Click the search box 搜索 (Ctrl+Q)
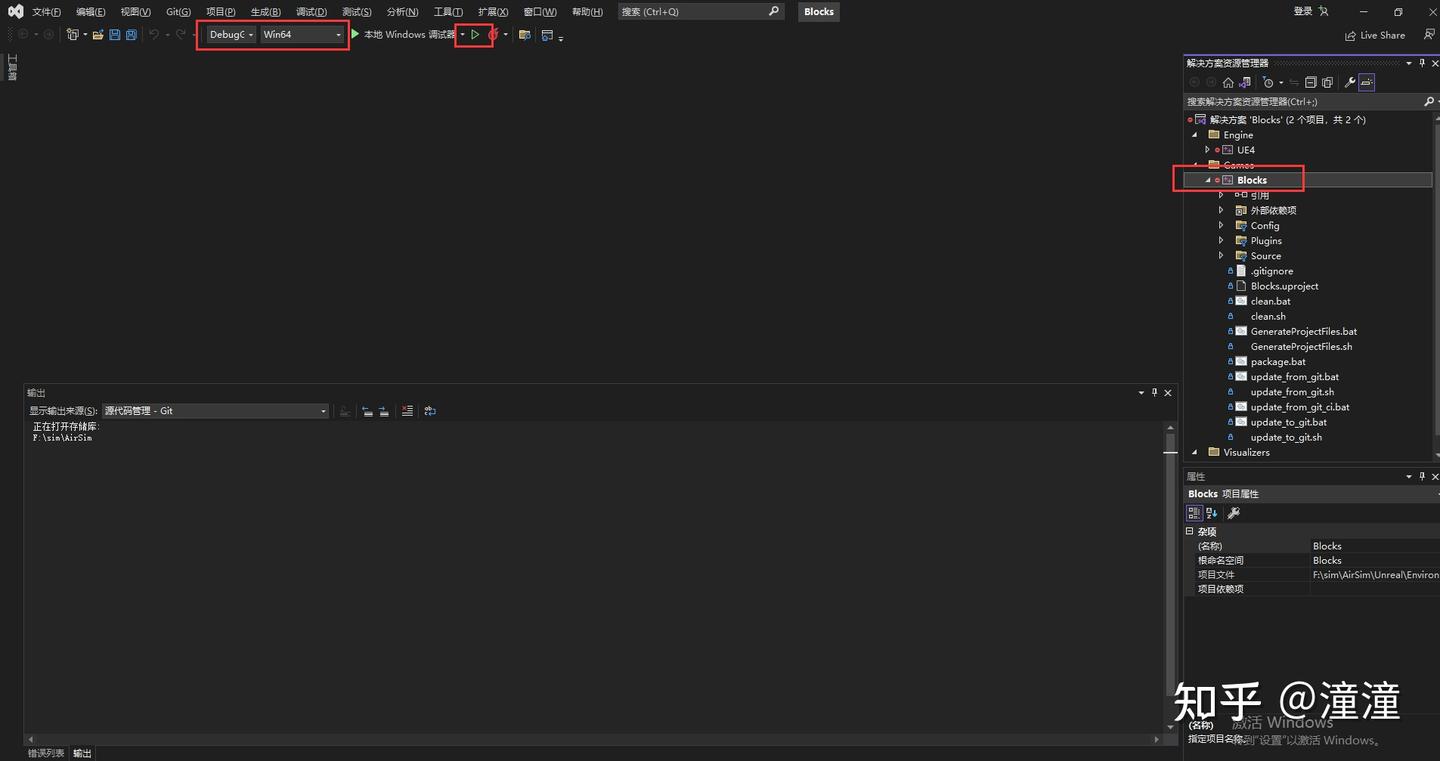Viewport: 1440px width, 761px height. click(700, 12)
